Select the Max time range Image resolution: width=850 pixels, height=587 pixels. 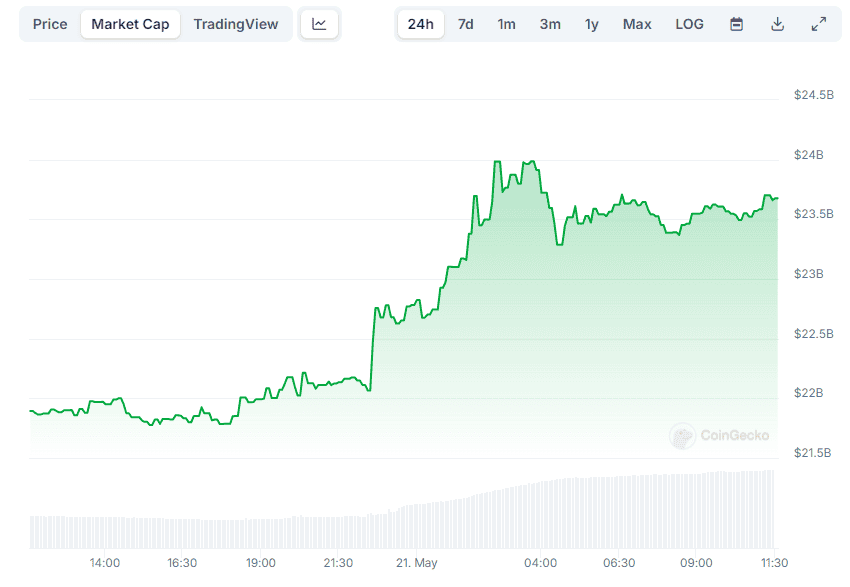(637, 24)
